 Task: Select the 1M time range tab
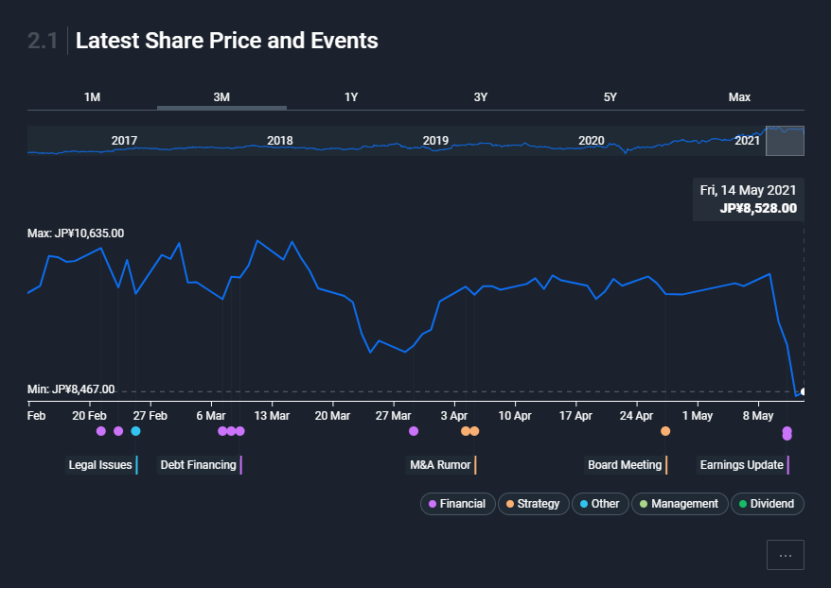[x=92, y=97]
